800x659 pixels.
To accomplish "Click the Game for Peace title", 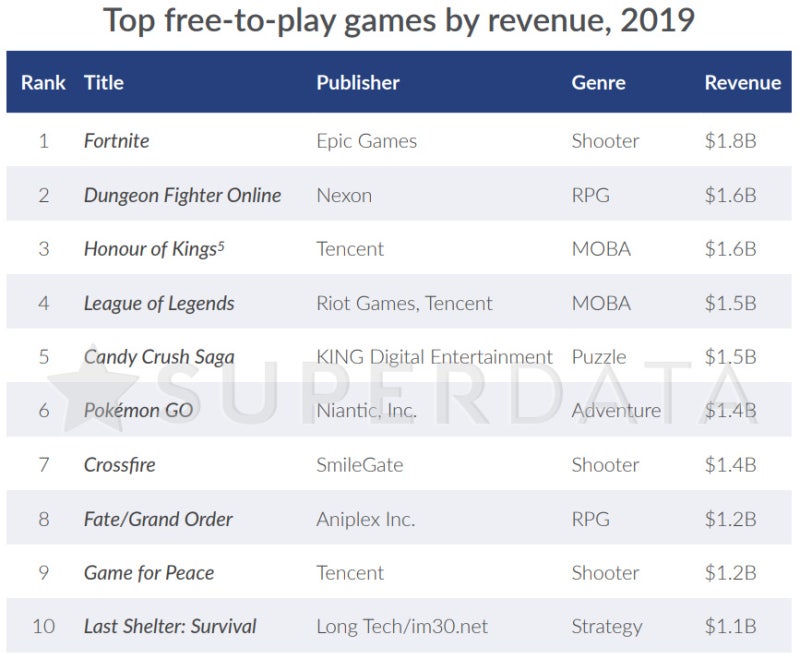I will point(149,573).
